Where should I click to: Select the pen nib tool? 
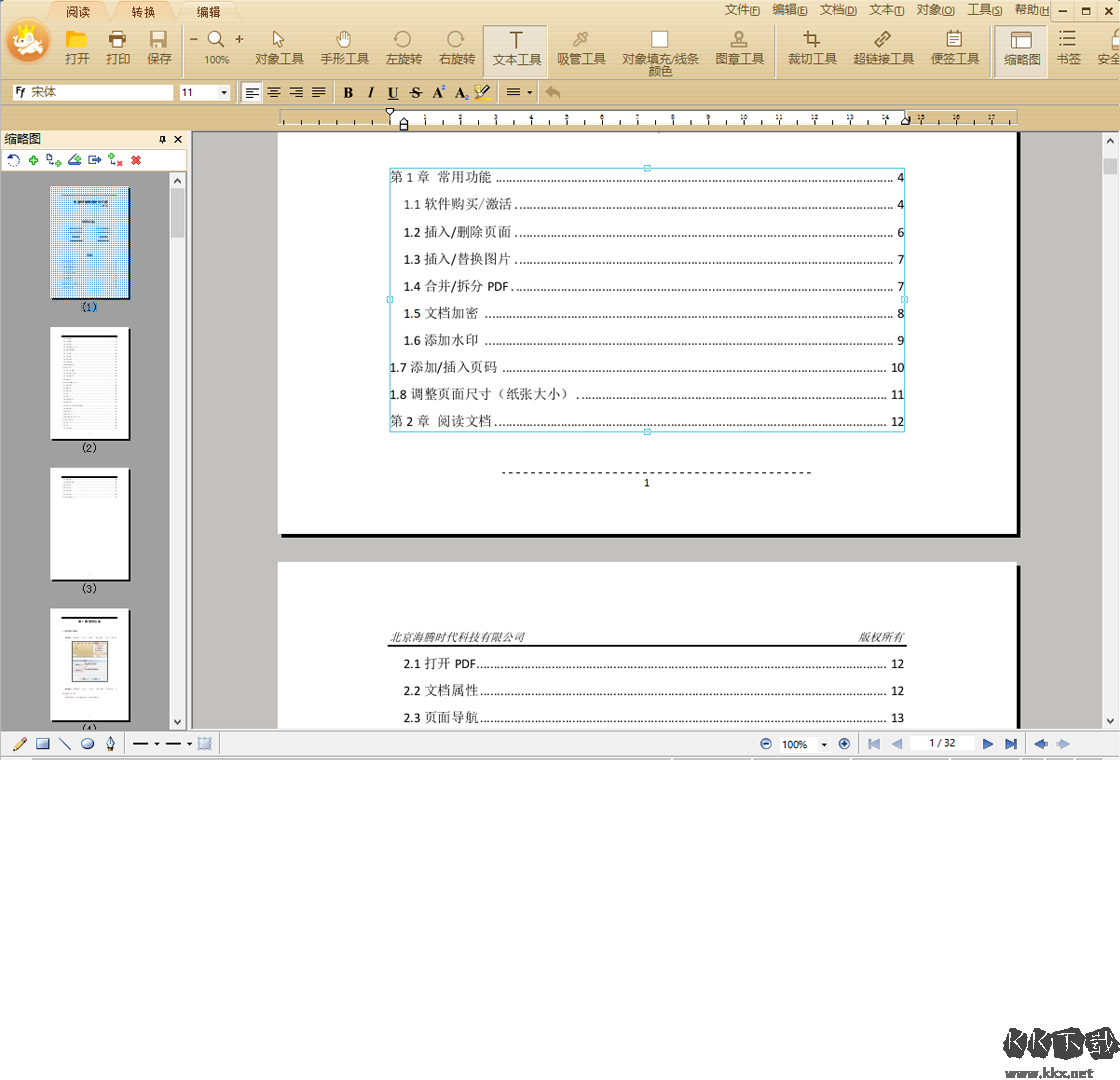[x=110, y=744]
